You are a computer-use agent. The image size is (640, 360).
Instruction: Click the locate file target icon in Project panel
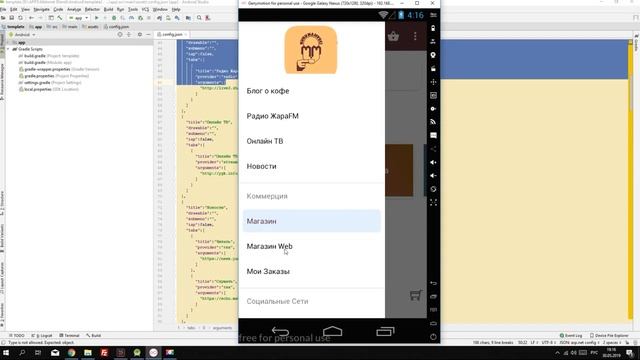(120, 35)
